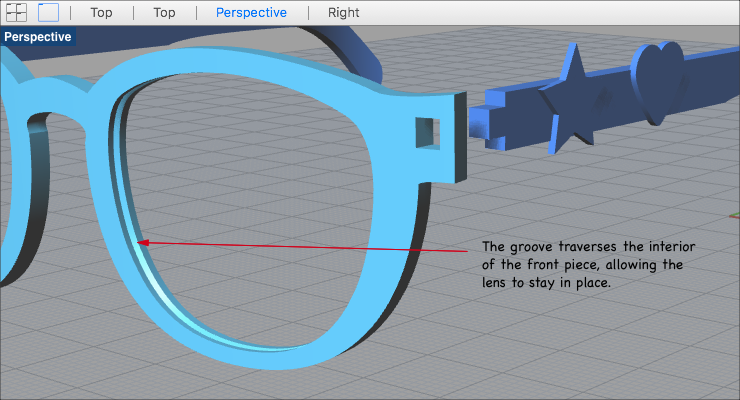Select the star shape on the temple arm
Screen dimensions: 740x400
[571, 99]
